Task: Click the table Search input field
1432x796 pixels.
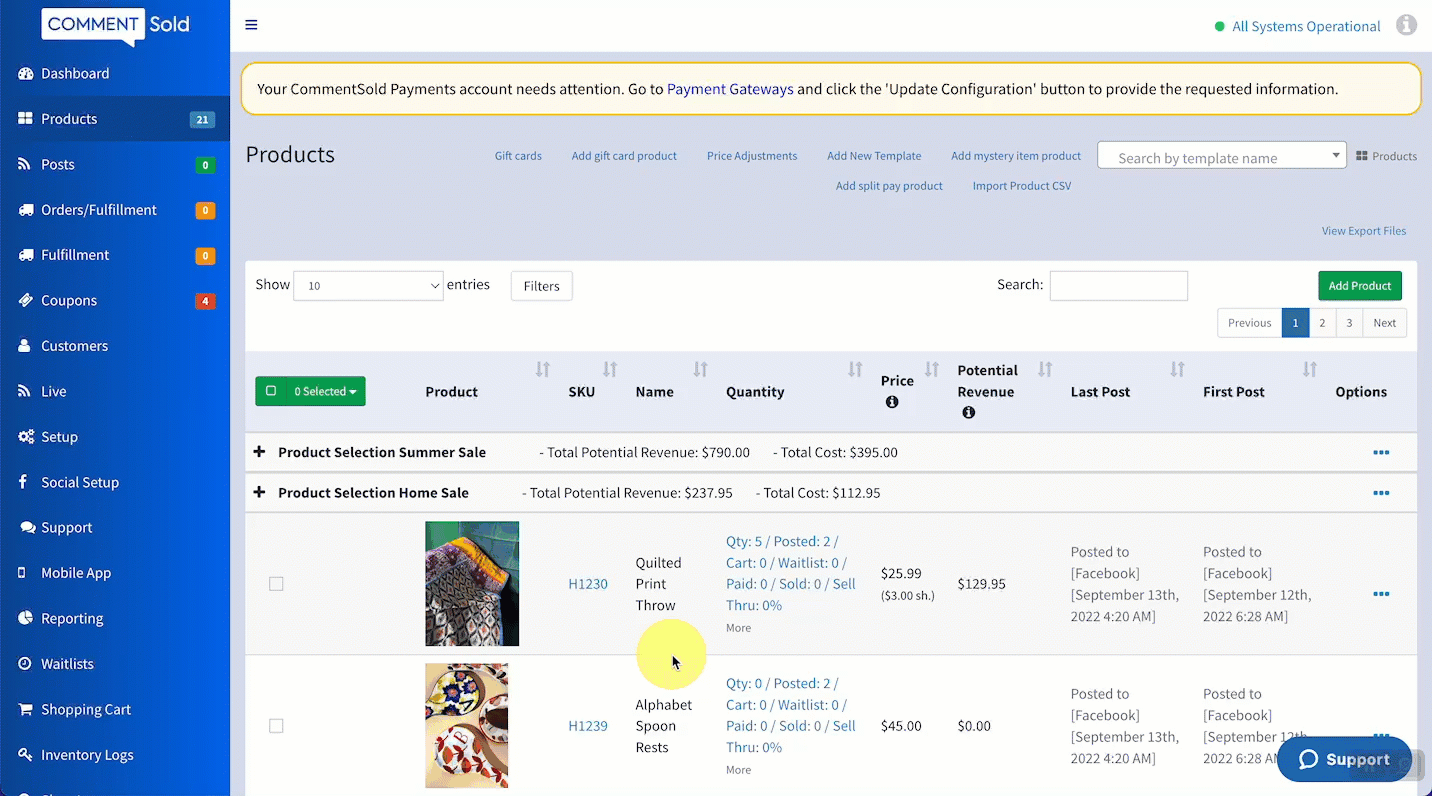Action: pos(1118,286)
